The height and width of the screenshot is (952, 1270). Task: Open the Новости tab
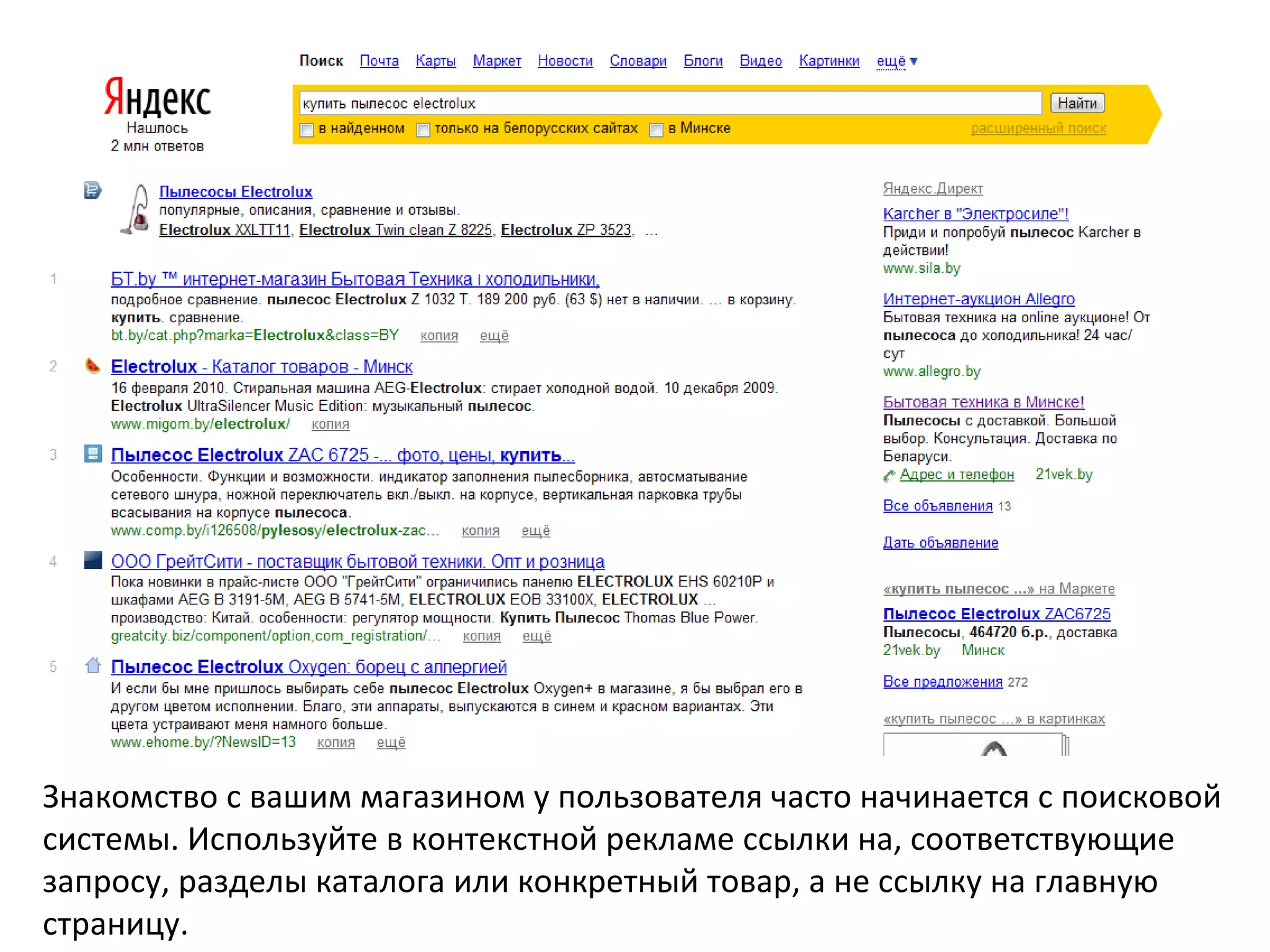click(565, 61)
